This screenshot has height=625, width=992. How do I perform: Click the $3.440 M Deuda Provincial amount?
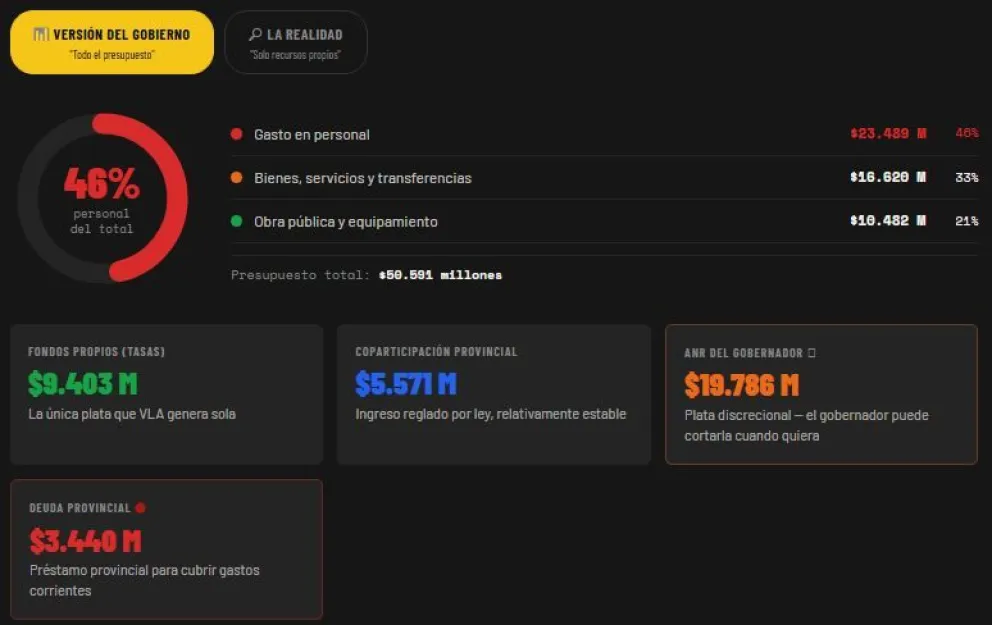pos(85,541)
